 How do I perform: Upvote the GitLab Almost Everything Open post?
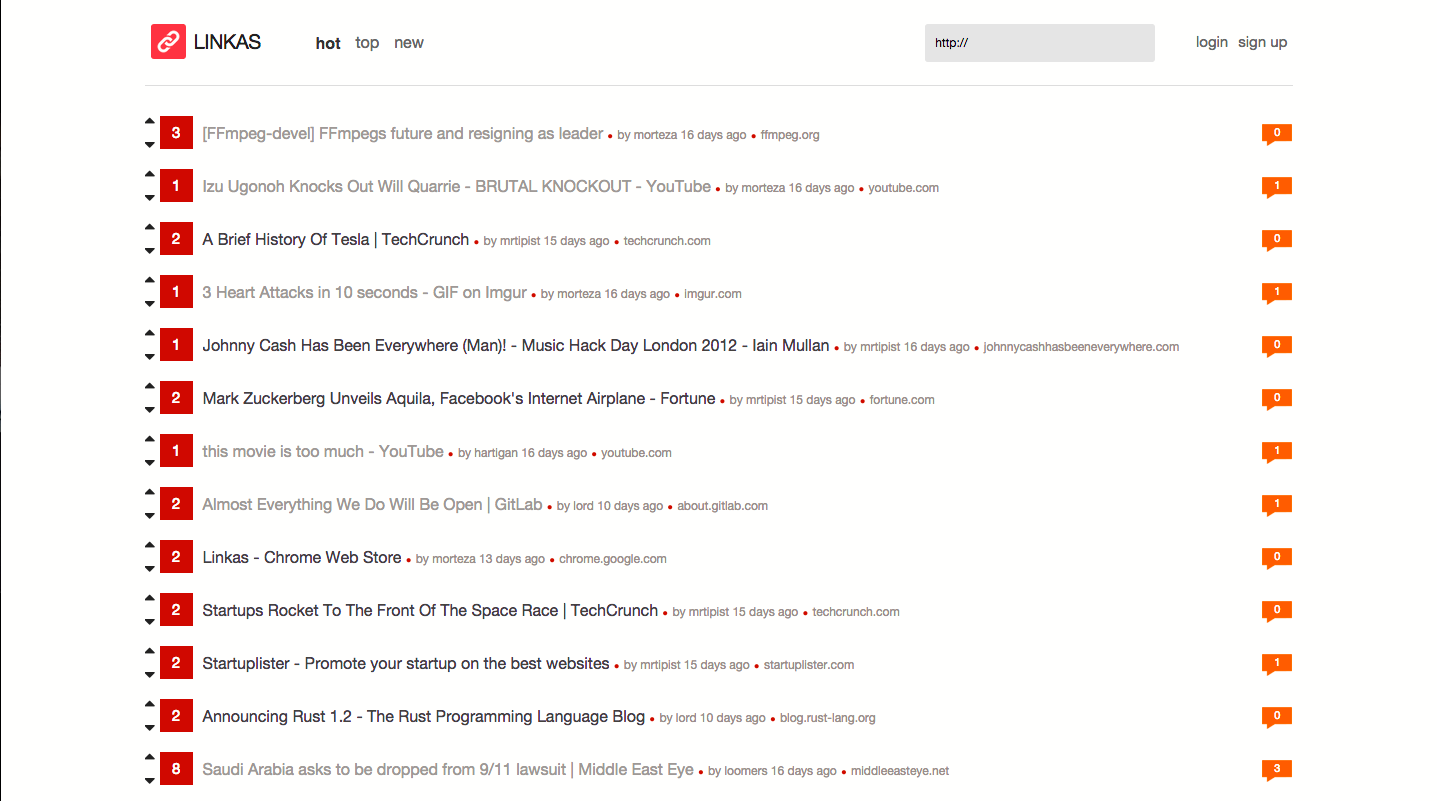tap(150, 492)
